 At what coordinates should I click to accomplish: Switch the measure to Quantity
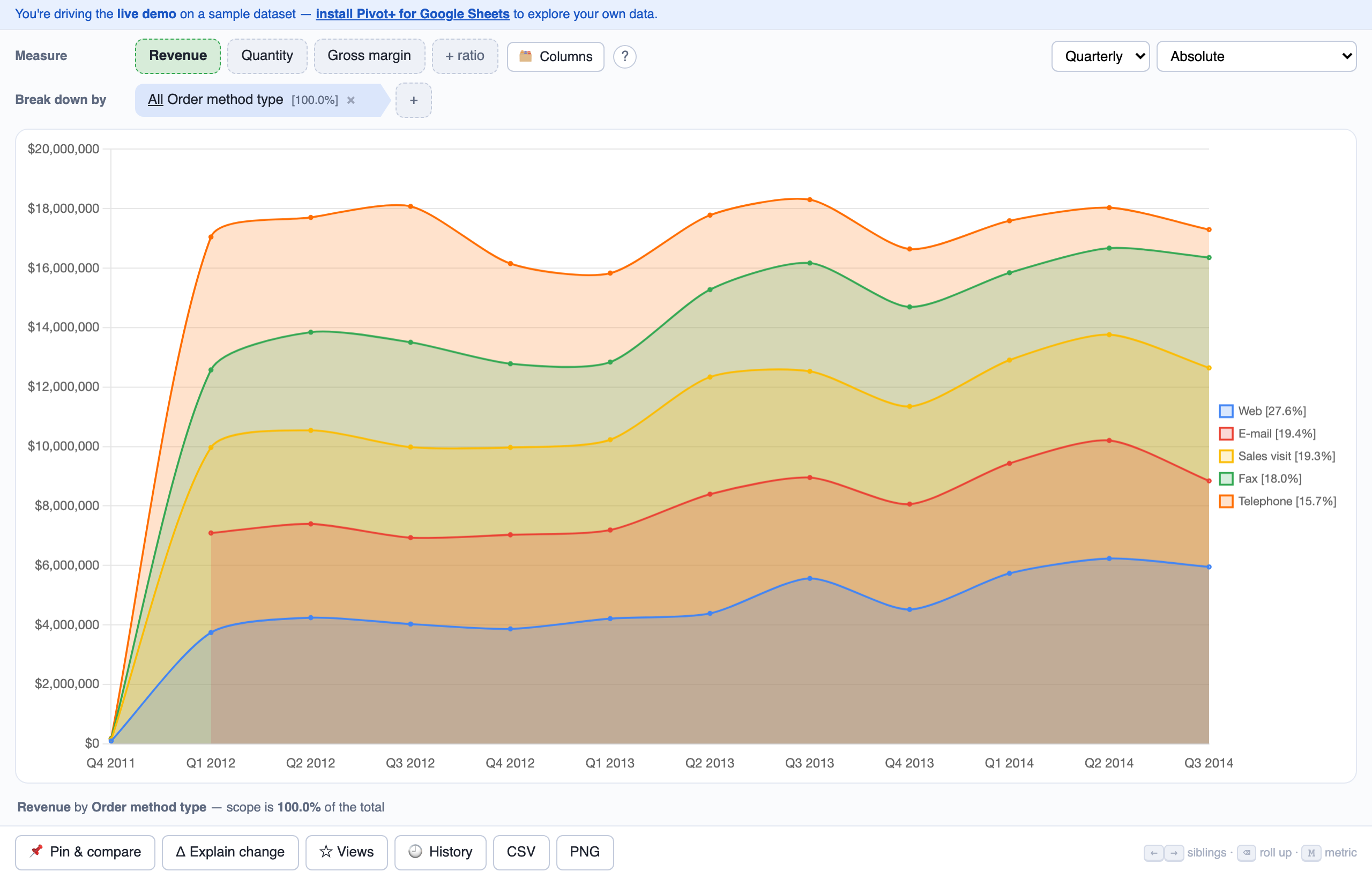267,56
